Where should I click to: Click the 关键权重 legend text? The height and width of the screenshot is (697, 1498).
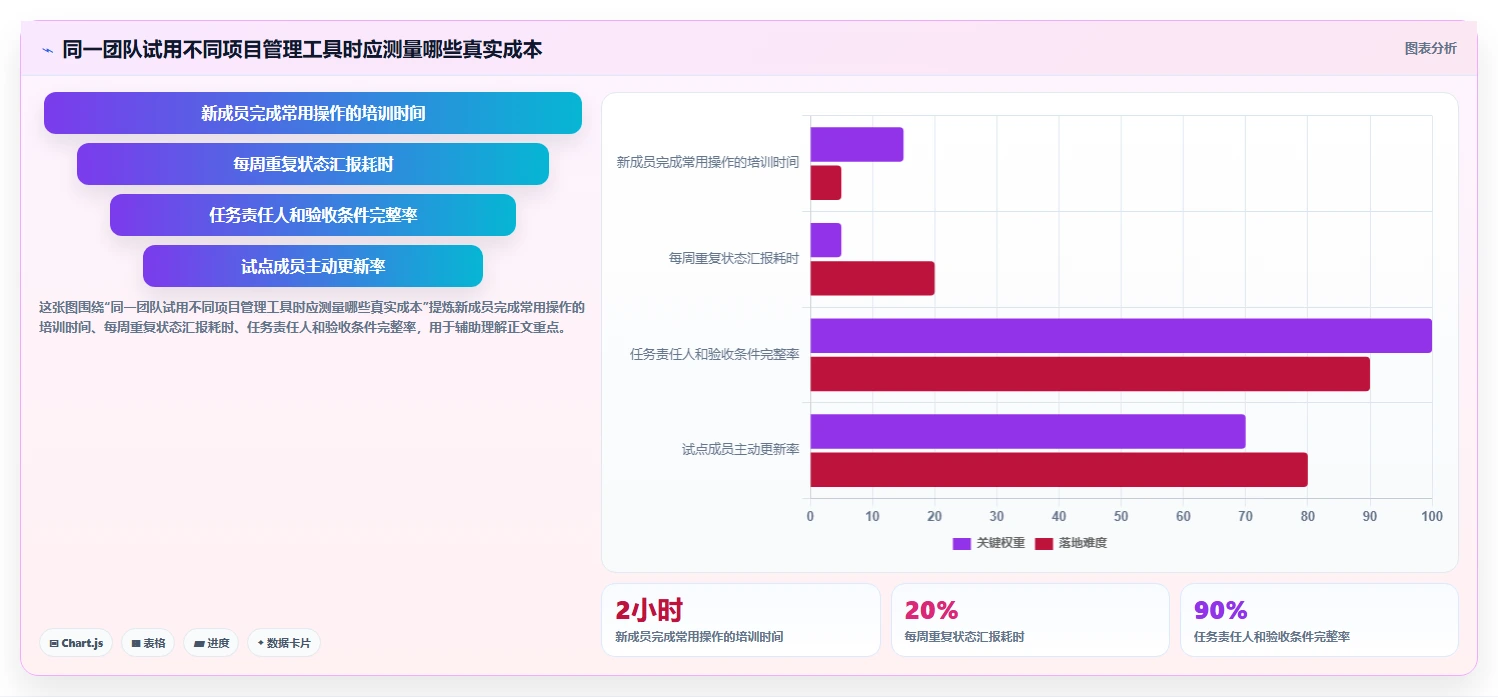coord(1000,543)
